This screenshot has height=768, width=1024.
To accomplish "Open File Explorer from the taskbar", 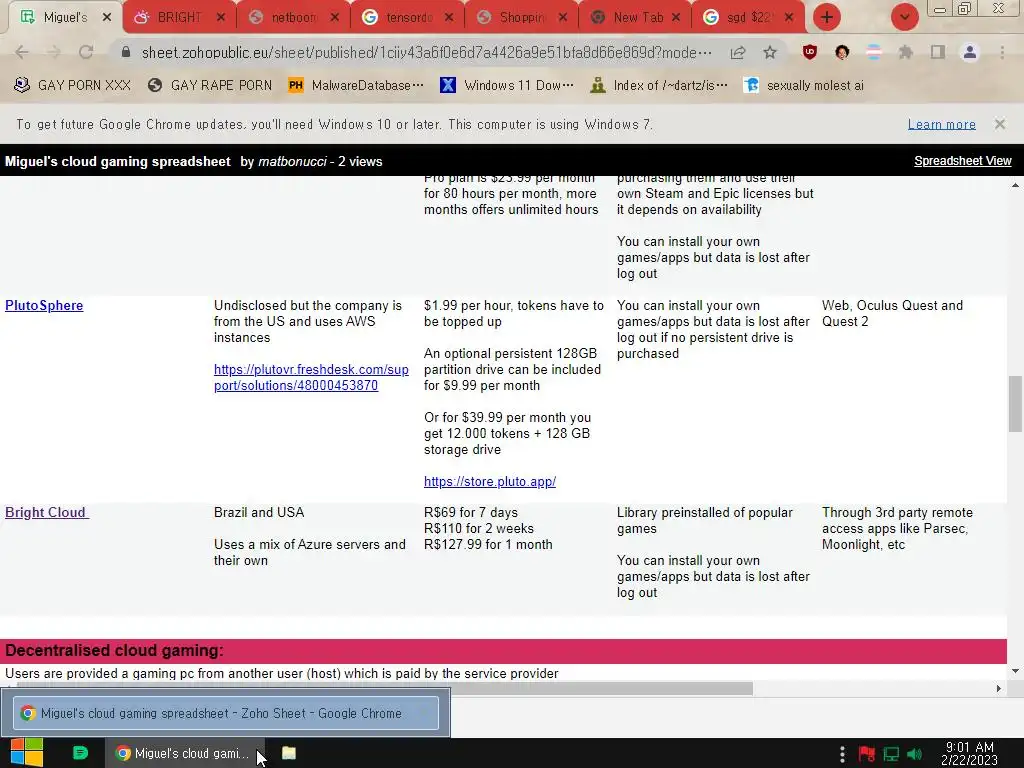I will 289,753.
